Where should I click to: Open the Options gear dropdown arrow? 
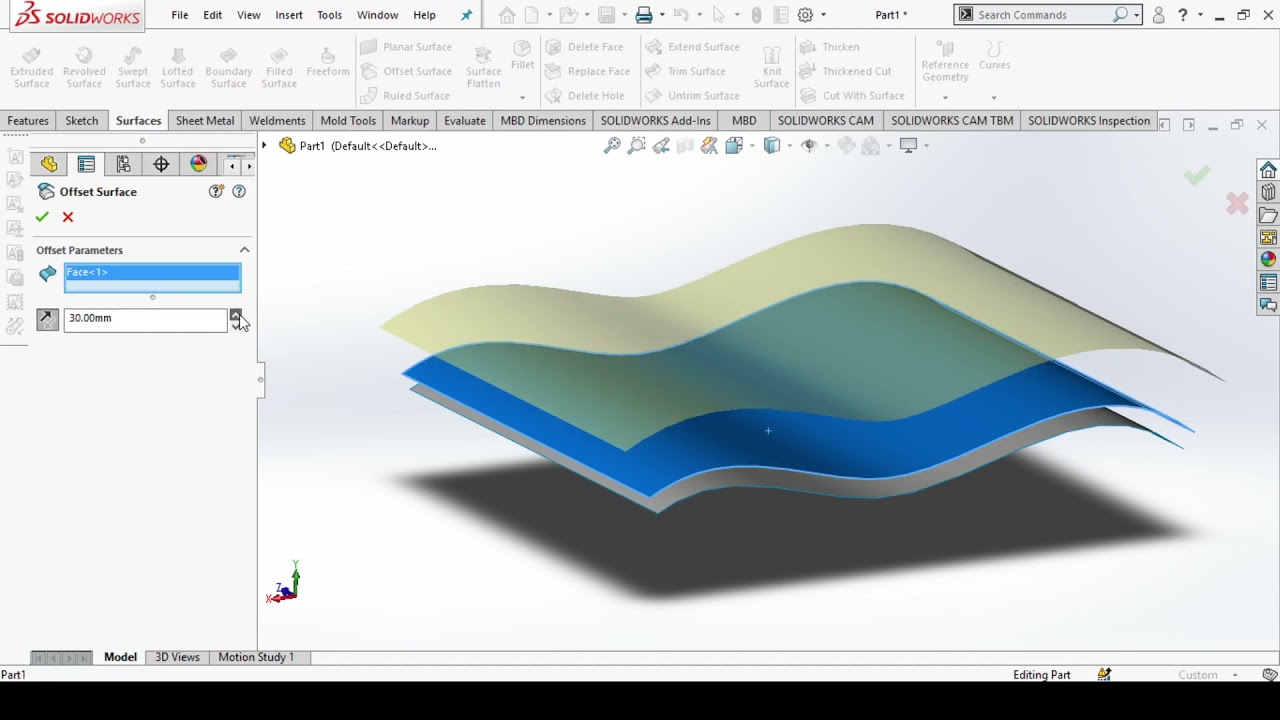pyautogui.click(x=823, y=15)
